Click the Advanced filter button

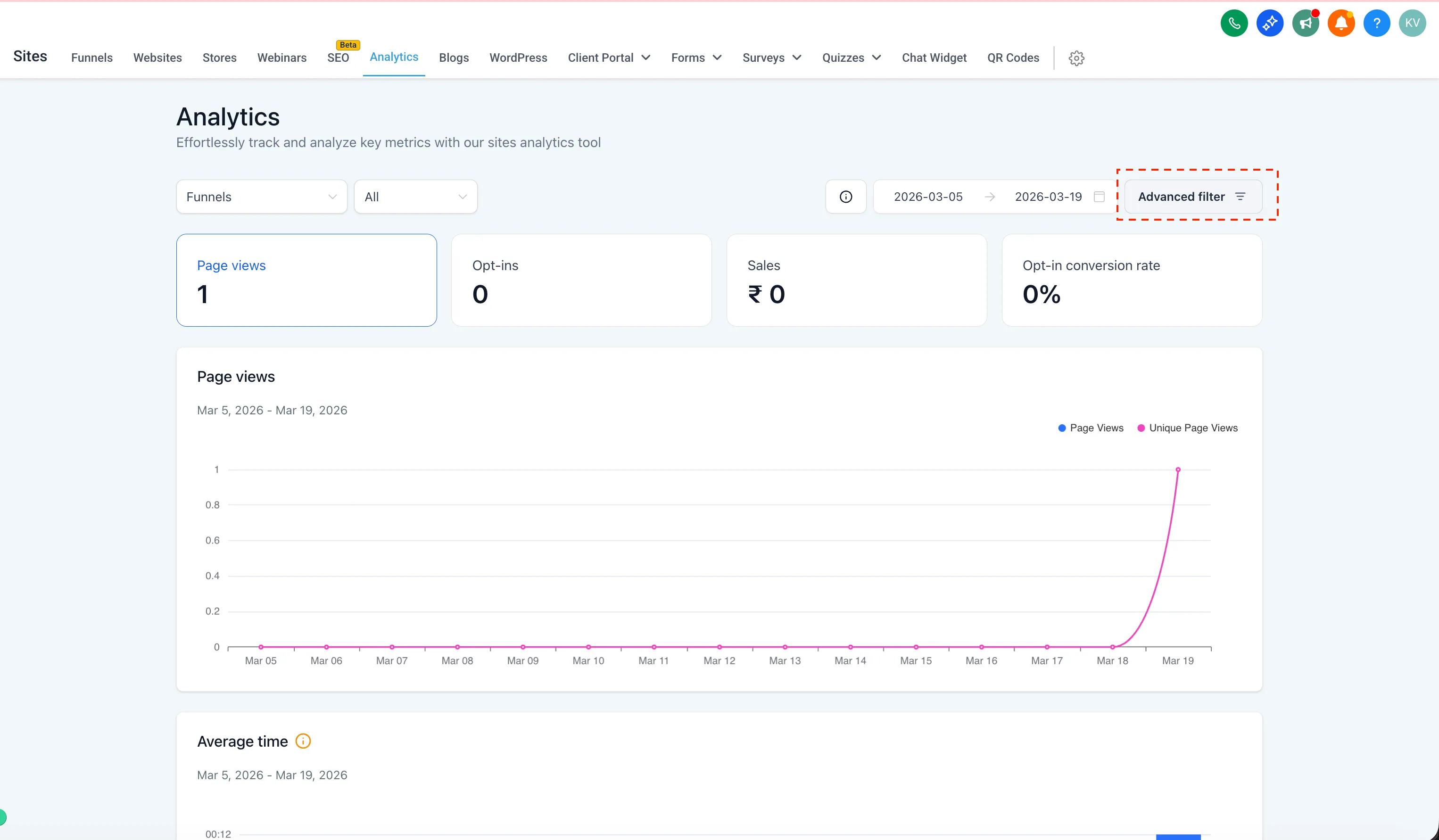[x=1191, y=196]
